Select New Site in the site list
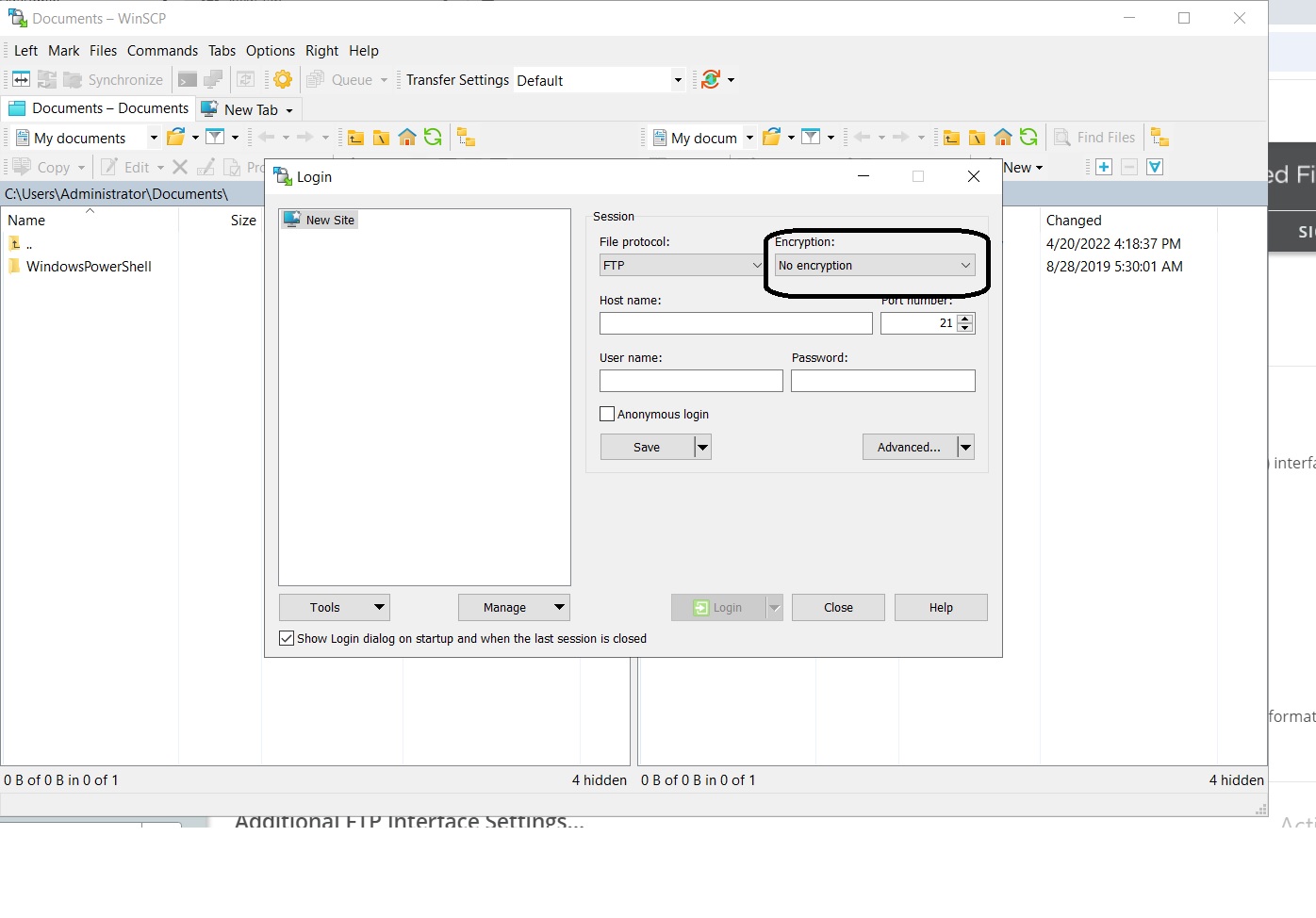 (320, 220)
